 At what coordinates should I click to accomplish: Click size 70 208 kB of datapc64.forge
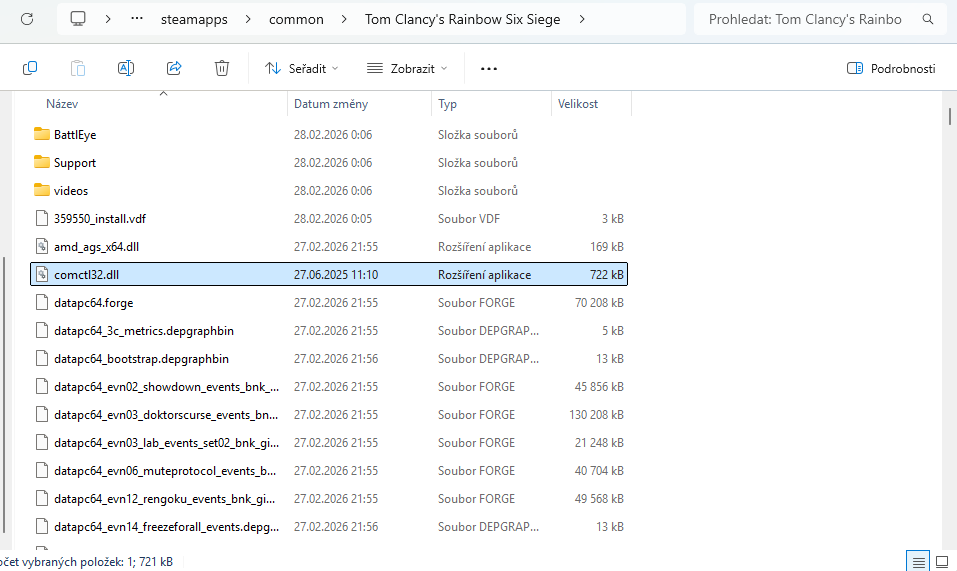(599, 303)
